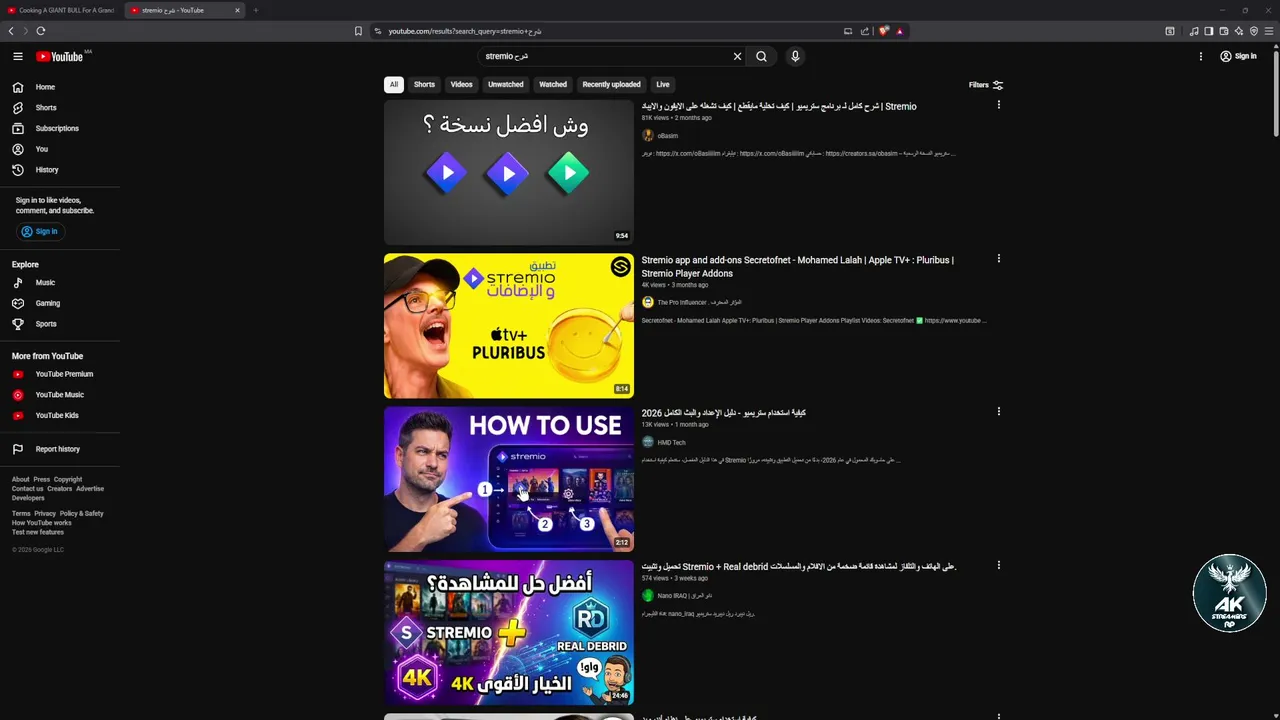Click Sign in at the top right
The height and width of the screenshot is (720, 1280).
coord(1238,56)
